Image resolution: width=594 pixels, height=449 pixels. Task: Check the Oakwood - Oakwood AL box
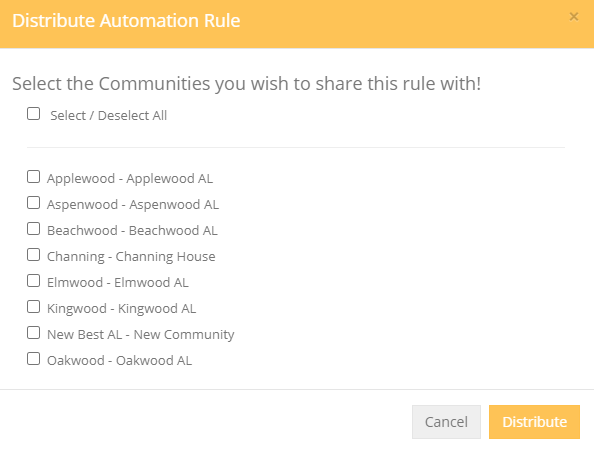(33, 358)
